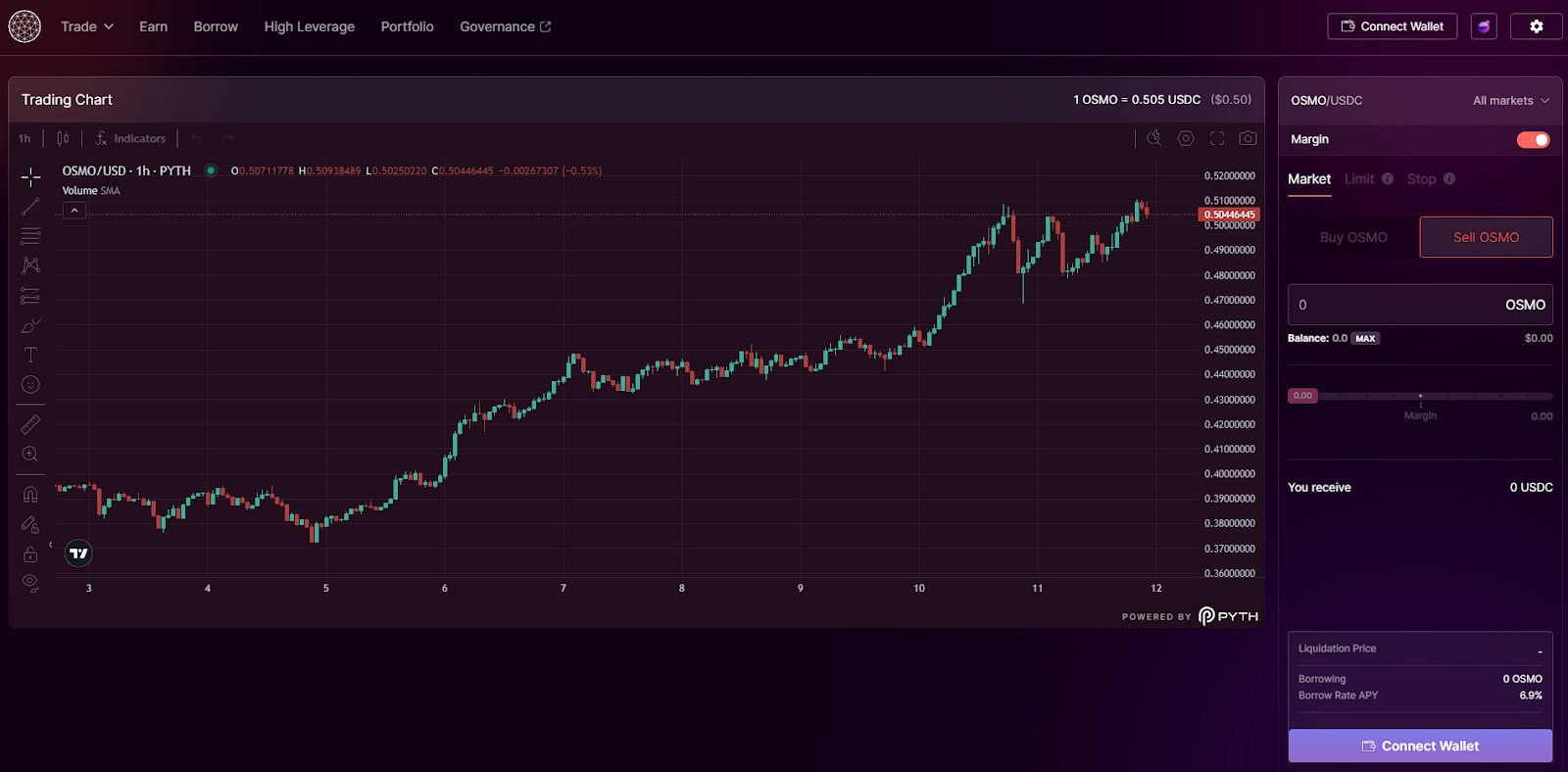Click the purple Connect Wallet button

point(1420,746)
